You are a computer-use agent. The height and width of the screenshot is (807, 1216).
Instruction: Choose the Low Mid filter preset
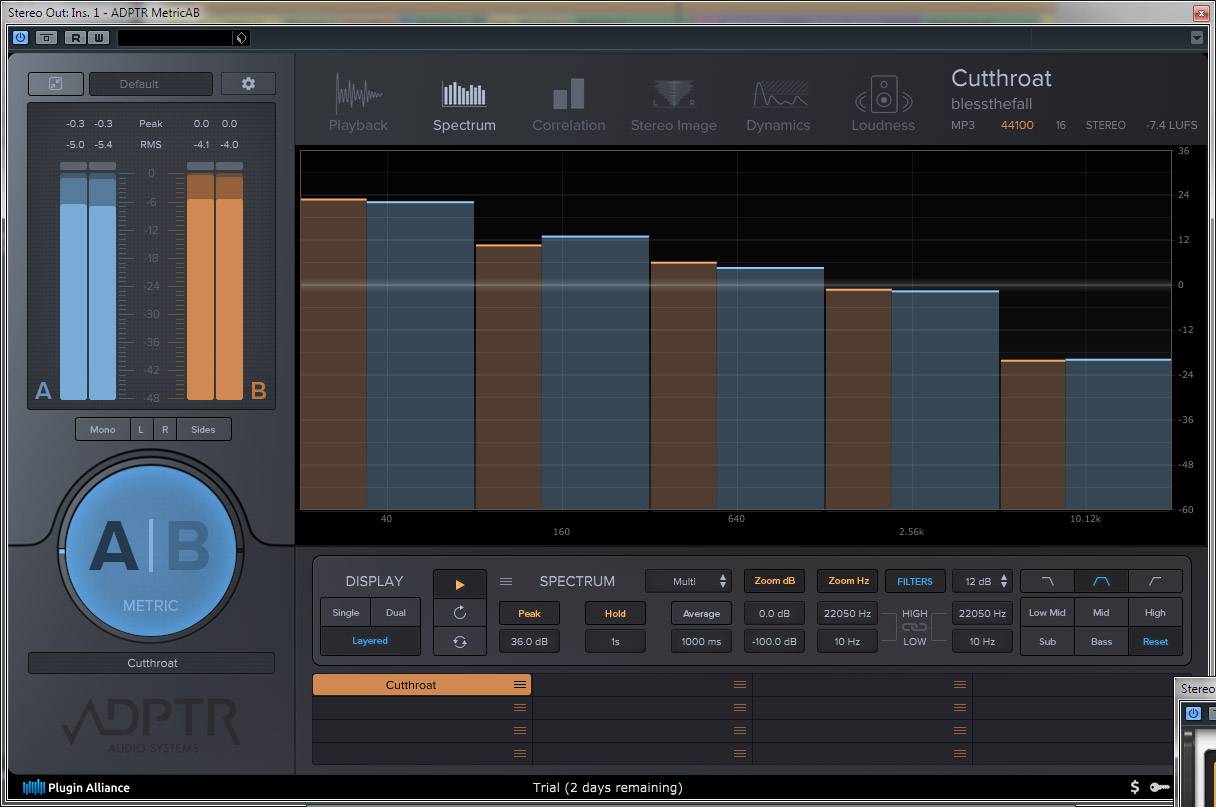point(1047,613)
